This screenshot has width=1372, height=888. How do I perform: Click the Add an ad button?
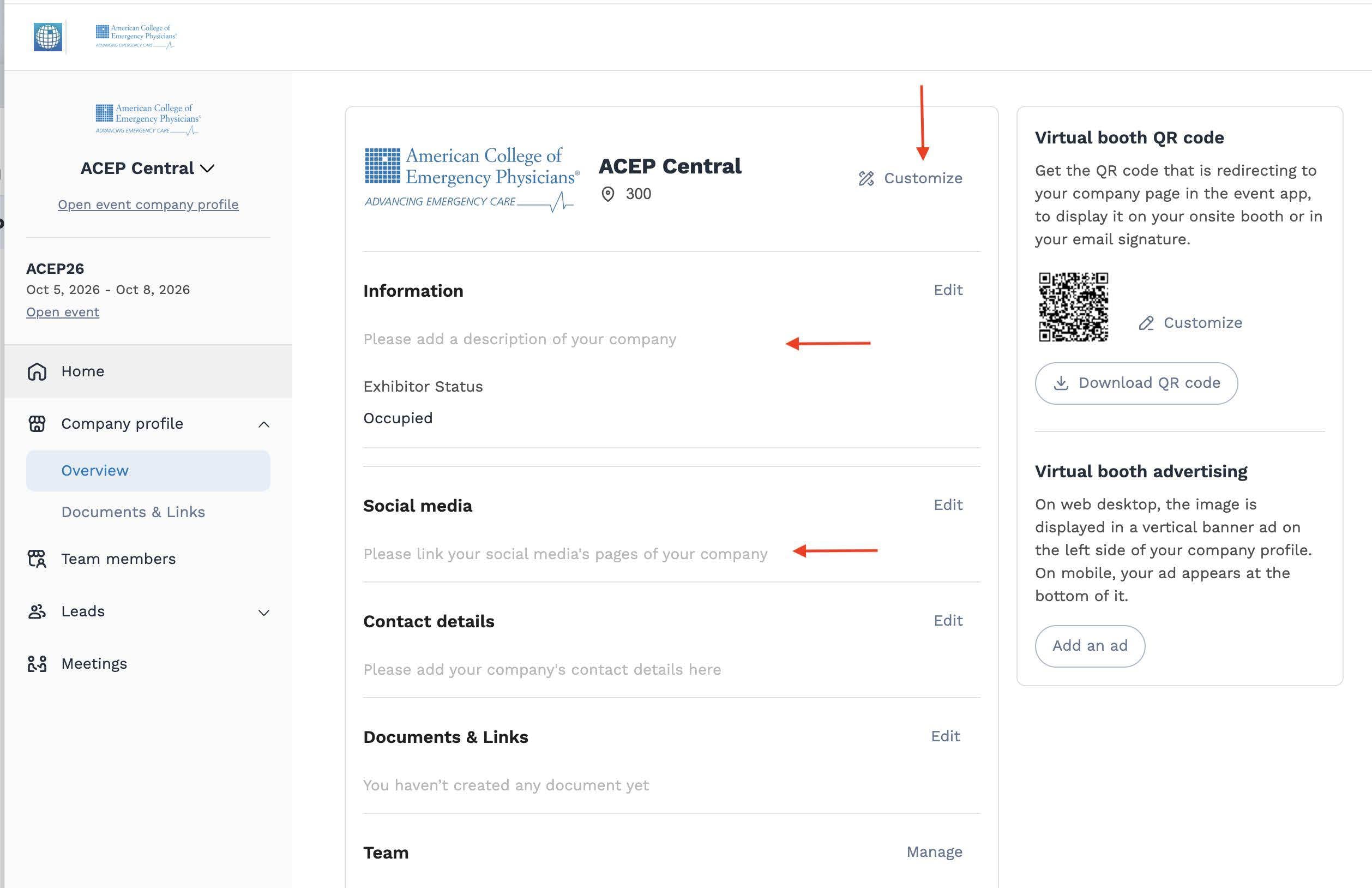pyautogui.click(x=1090, y=646)
